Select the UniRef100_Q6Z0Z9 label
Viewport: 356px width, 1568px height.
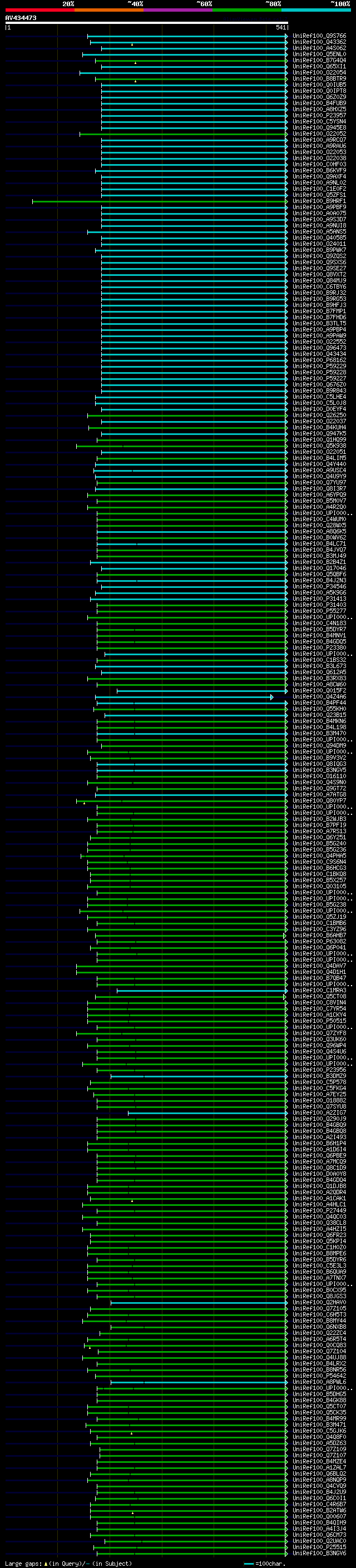tap(319, 97)
